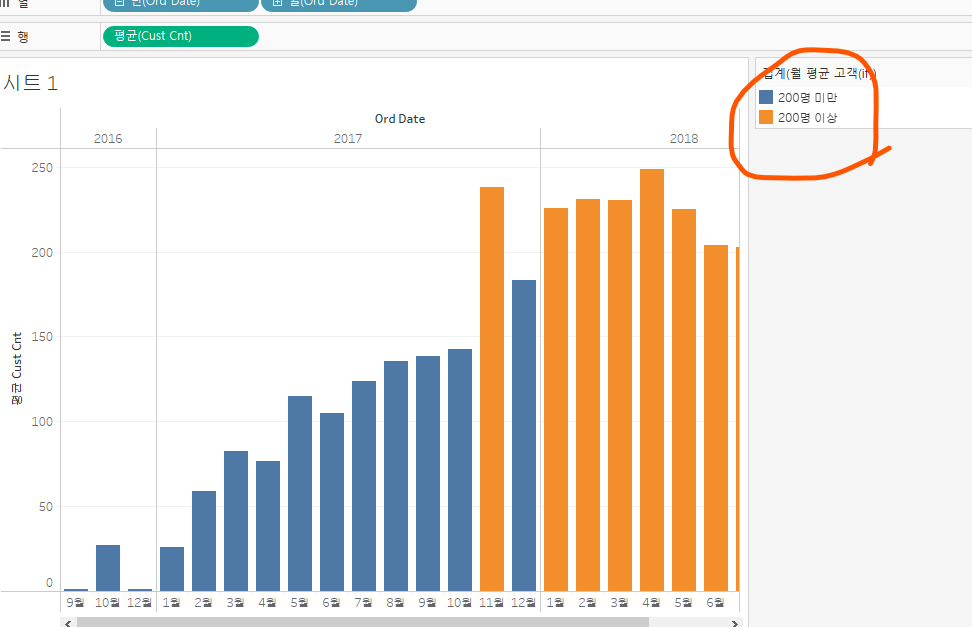Click the horizontal scrollbar left arrow

tap(68, 623)
